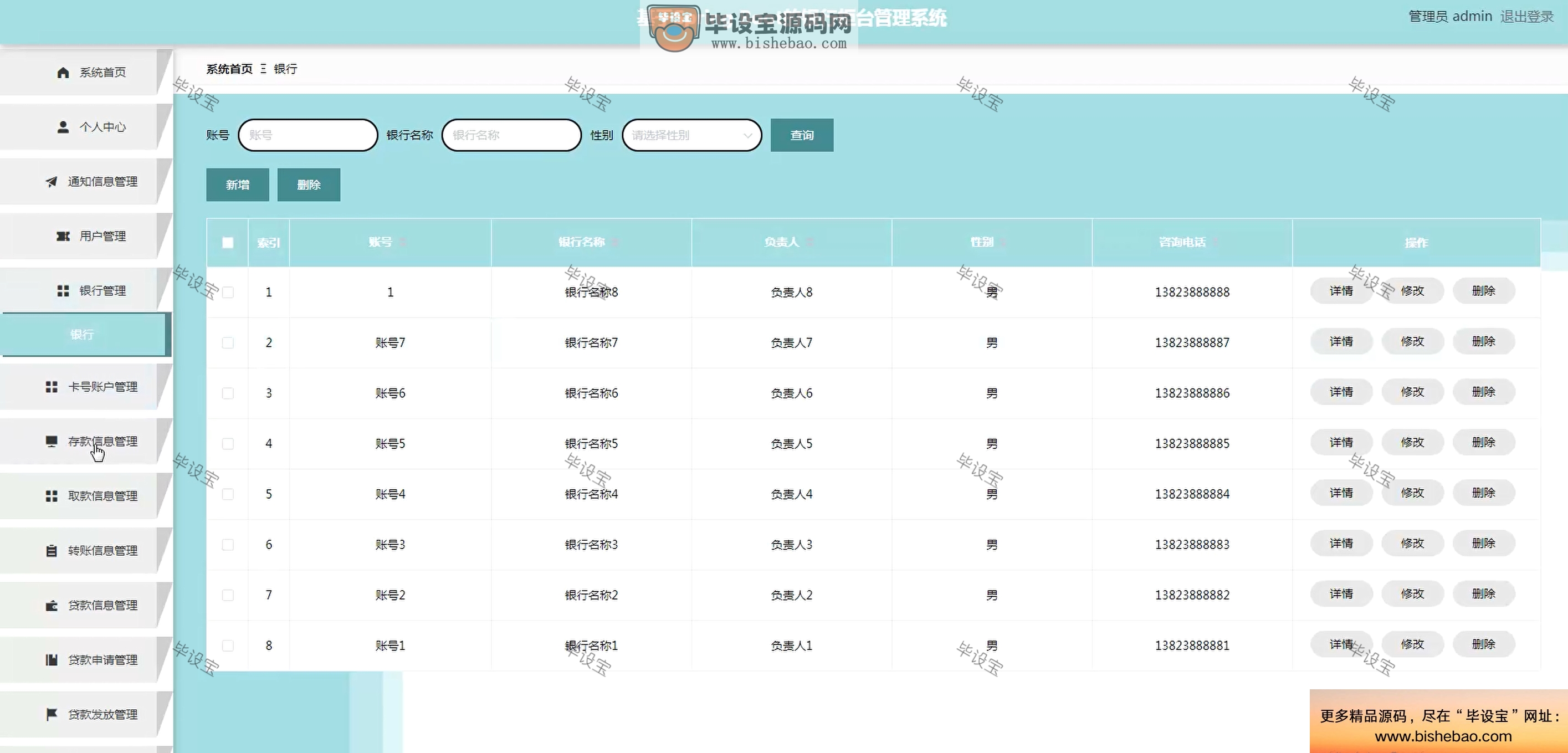Image resolution: width=1568 pixels, height=753 pixels.
Task: Click the 负责人3 cell
Action: coord(791,545)
